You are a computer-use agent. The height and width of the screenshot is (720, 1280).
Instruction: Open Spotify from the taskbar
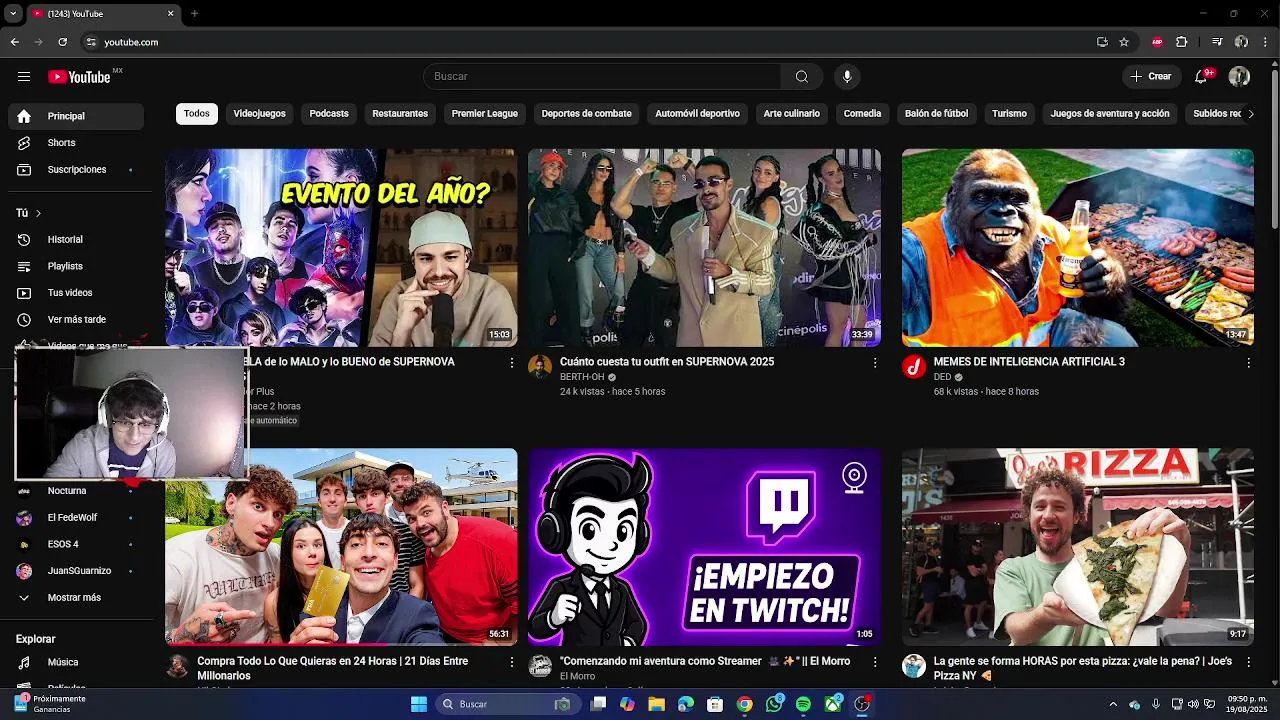[803, 704]
